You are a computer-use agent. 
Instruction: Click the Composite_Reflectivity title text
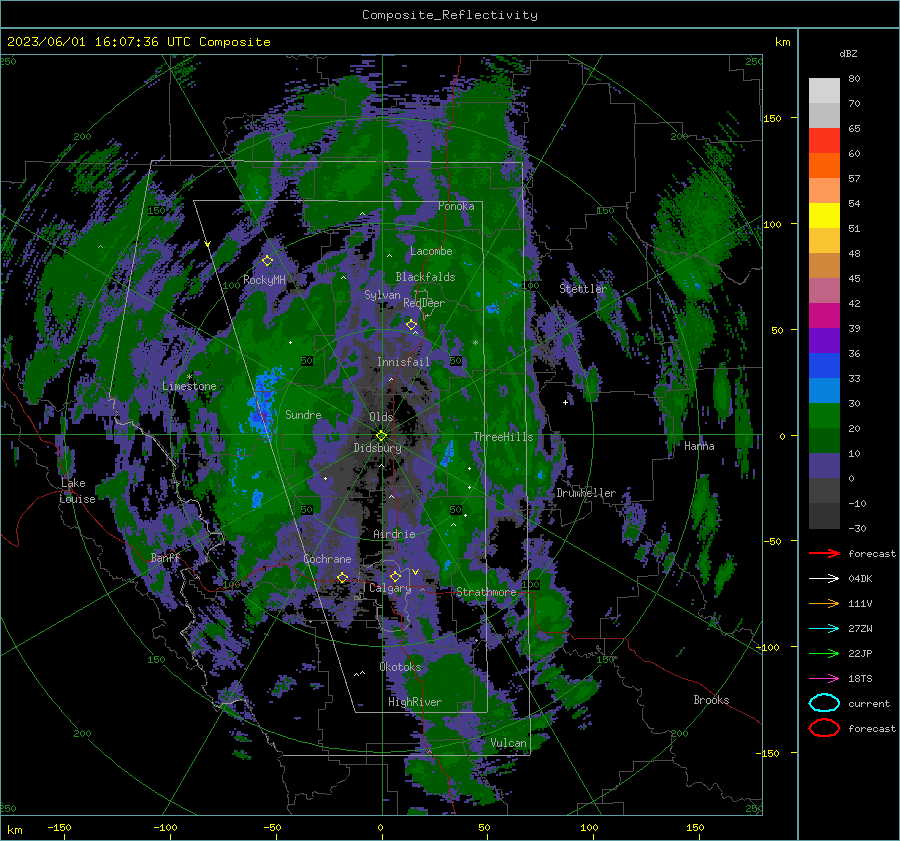tap(450, 15)
